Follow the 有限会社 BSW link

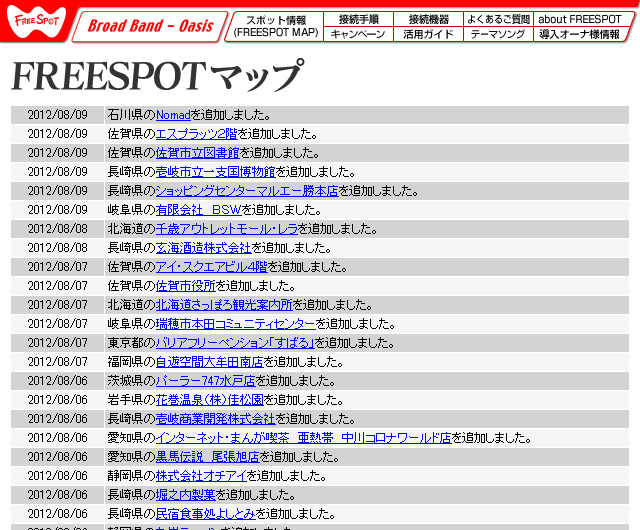pos(199,210)
